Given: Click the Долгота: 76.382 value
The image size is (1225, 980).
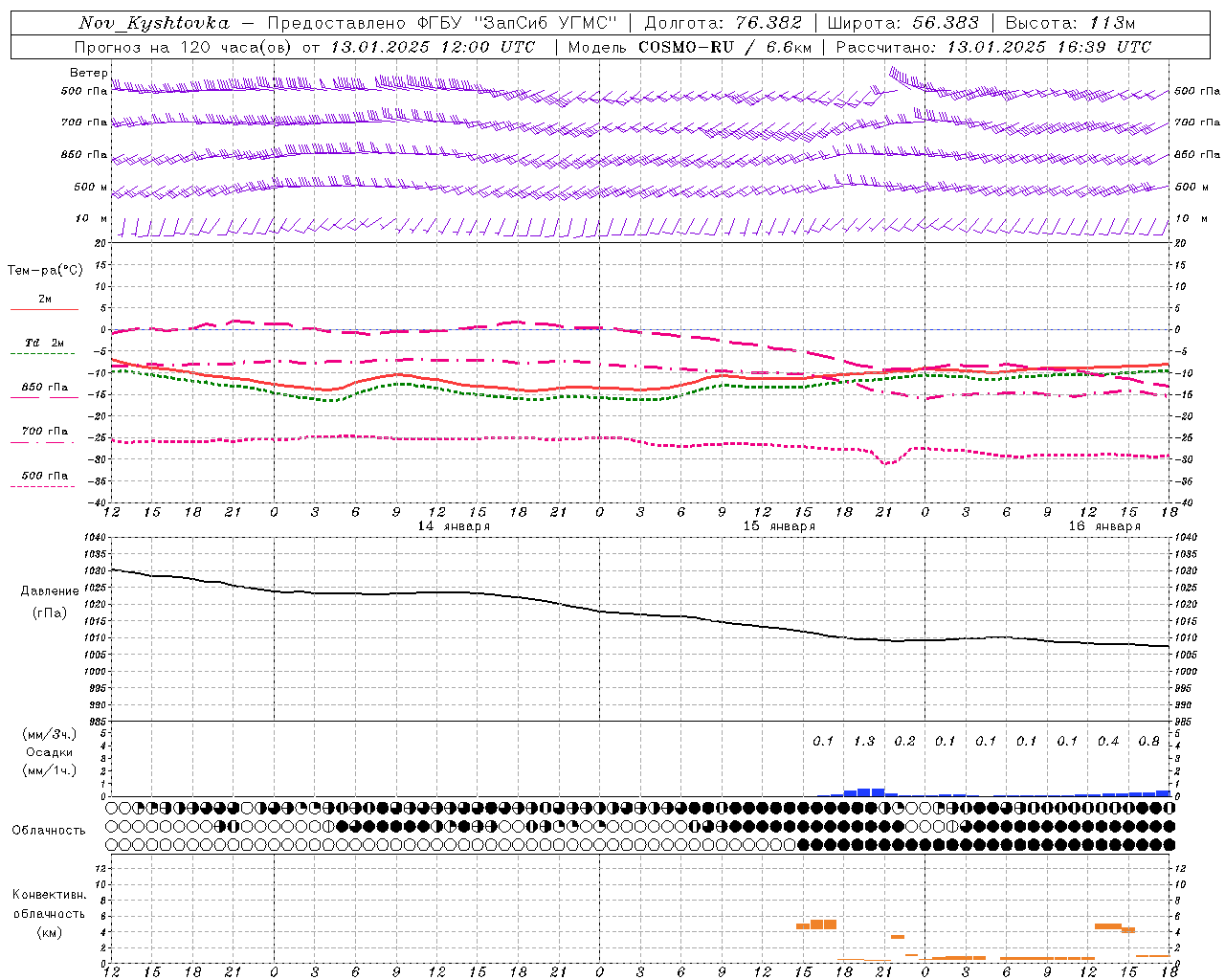Looking at the screenshot, I should [x=724, y=23].
